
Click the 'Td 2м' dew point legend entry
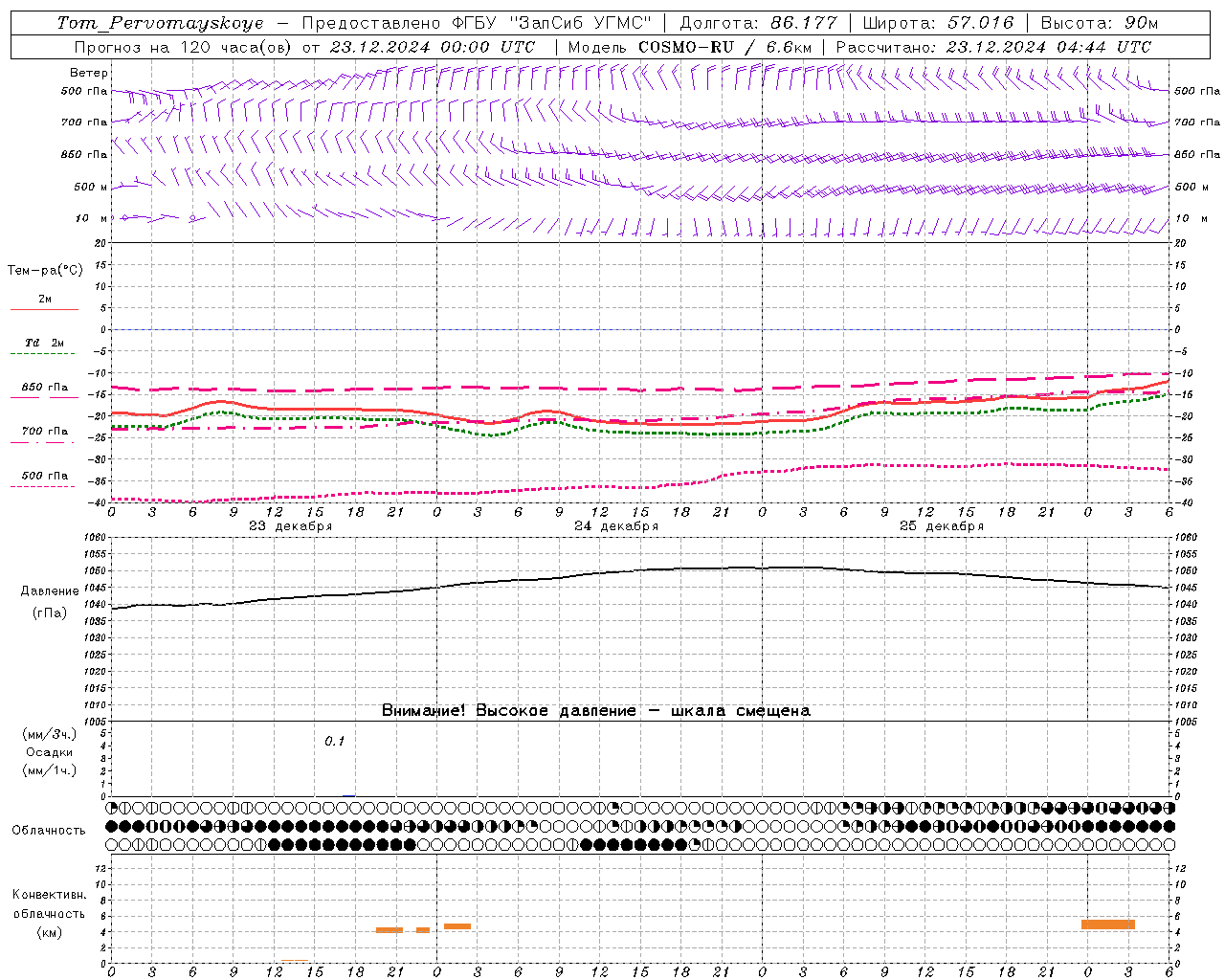coord(45,343)
